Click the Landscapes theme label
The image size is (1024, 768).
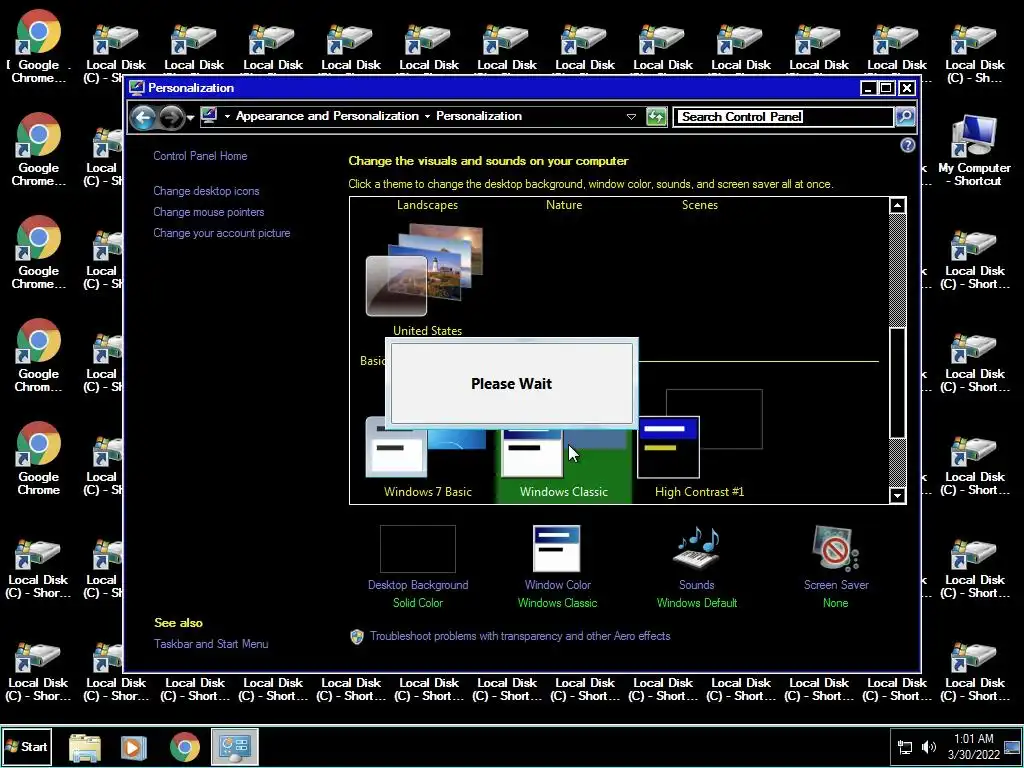(x=427, y=205)
